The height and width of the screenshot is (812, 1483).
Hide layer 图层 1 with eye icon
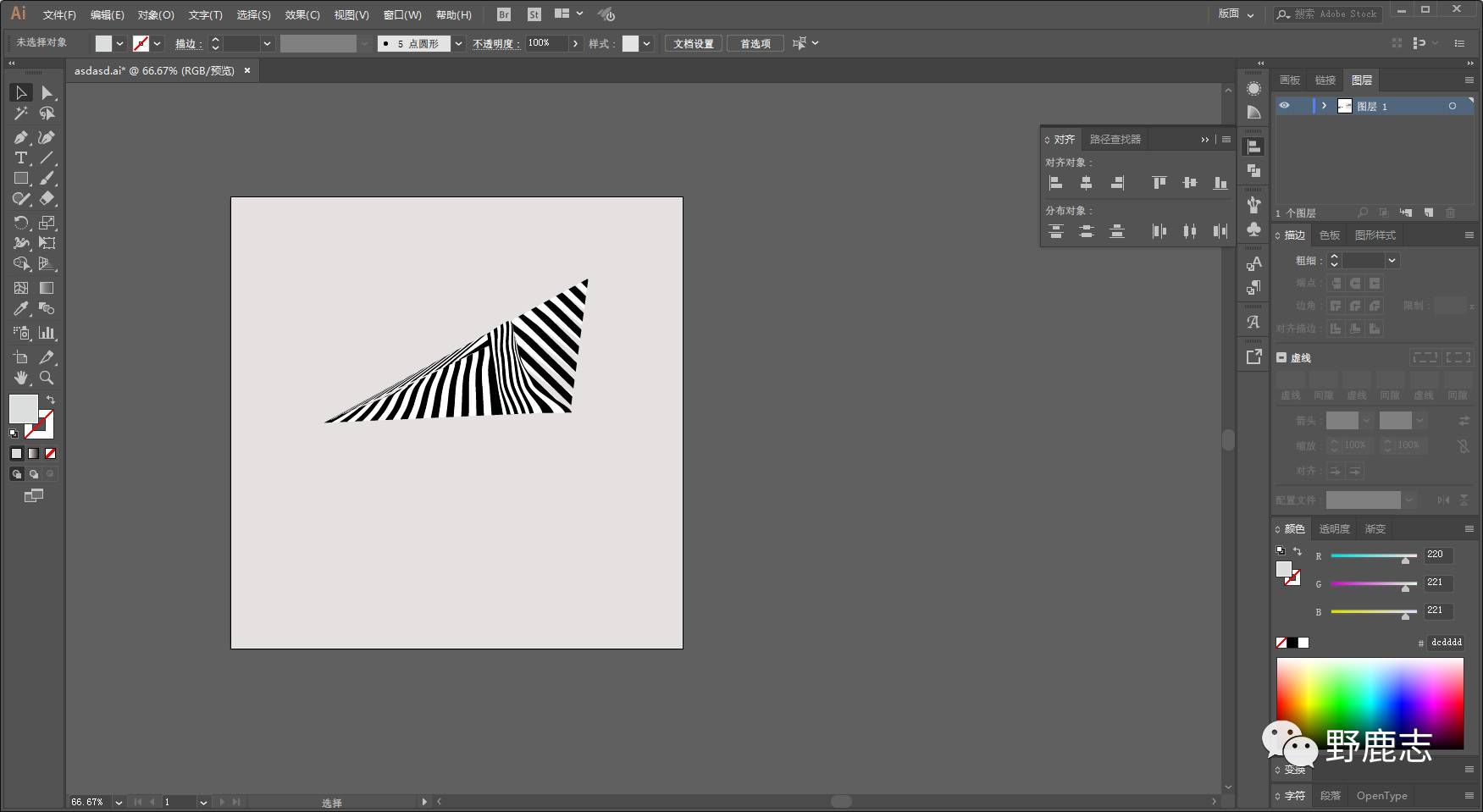[x=1284, y=106]
